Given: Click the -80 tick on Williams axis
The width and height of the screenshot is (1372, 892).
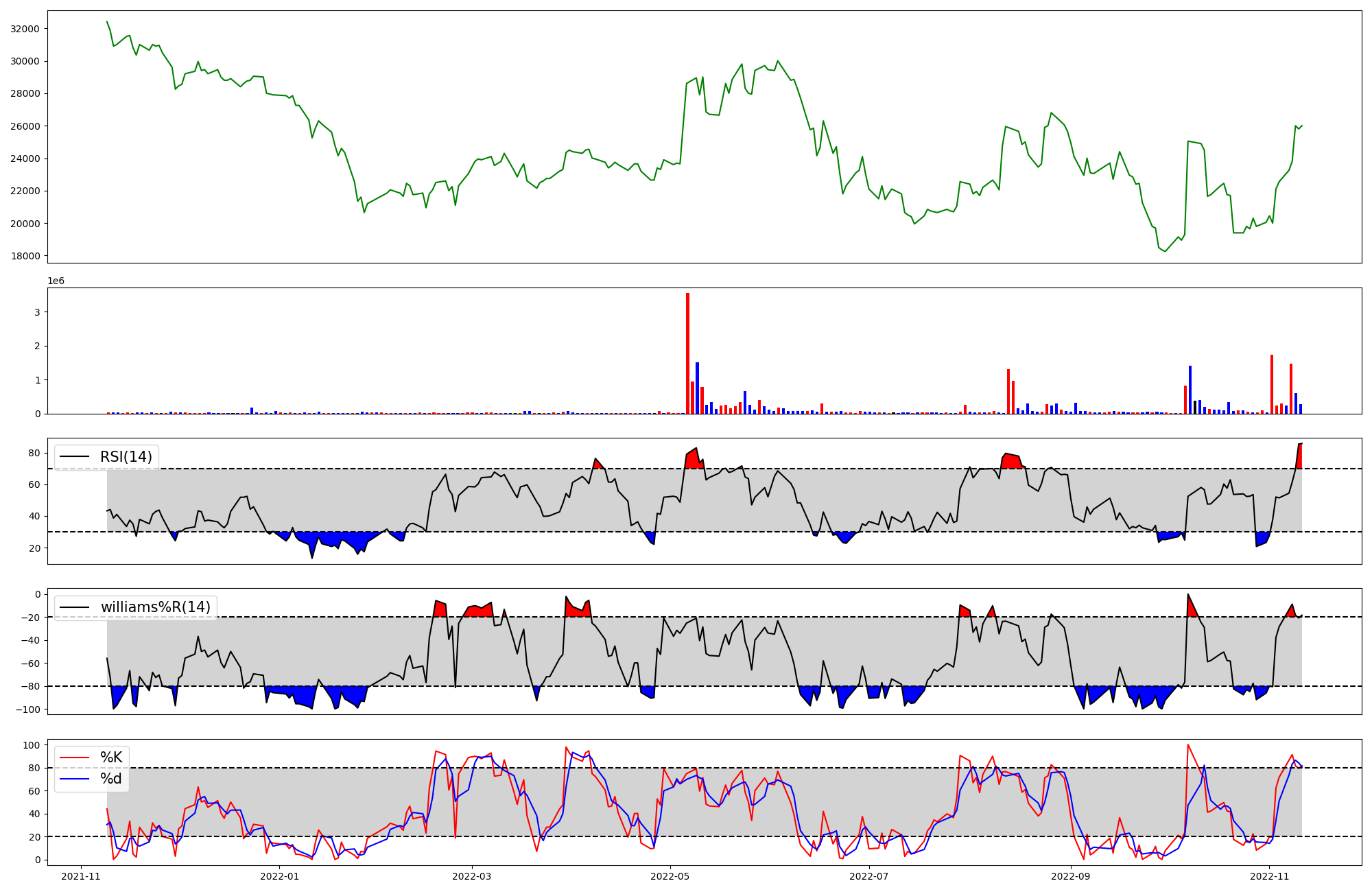Looking at the screenshot, I should [30, 686].
